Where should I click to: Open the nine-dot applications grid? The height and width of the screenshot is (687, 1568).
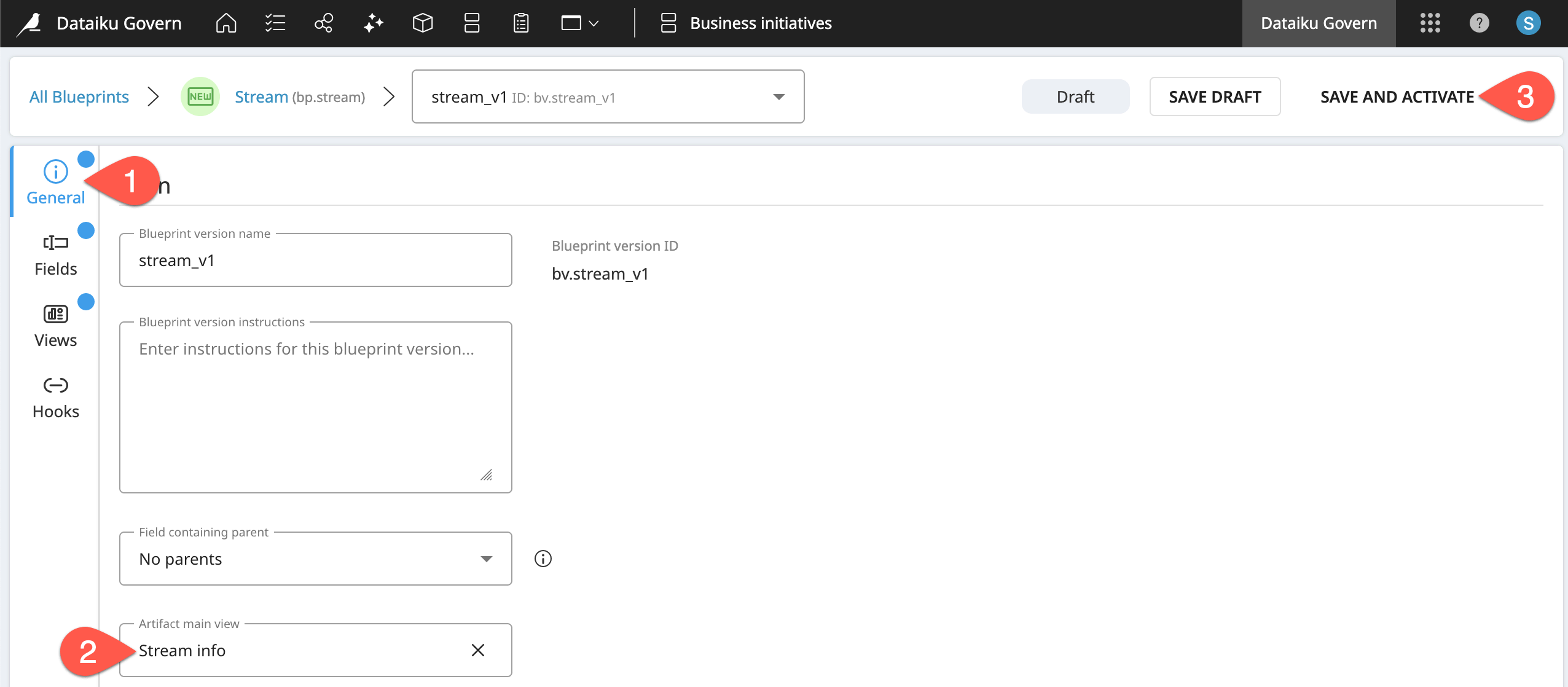pos(1430,23)
